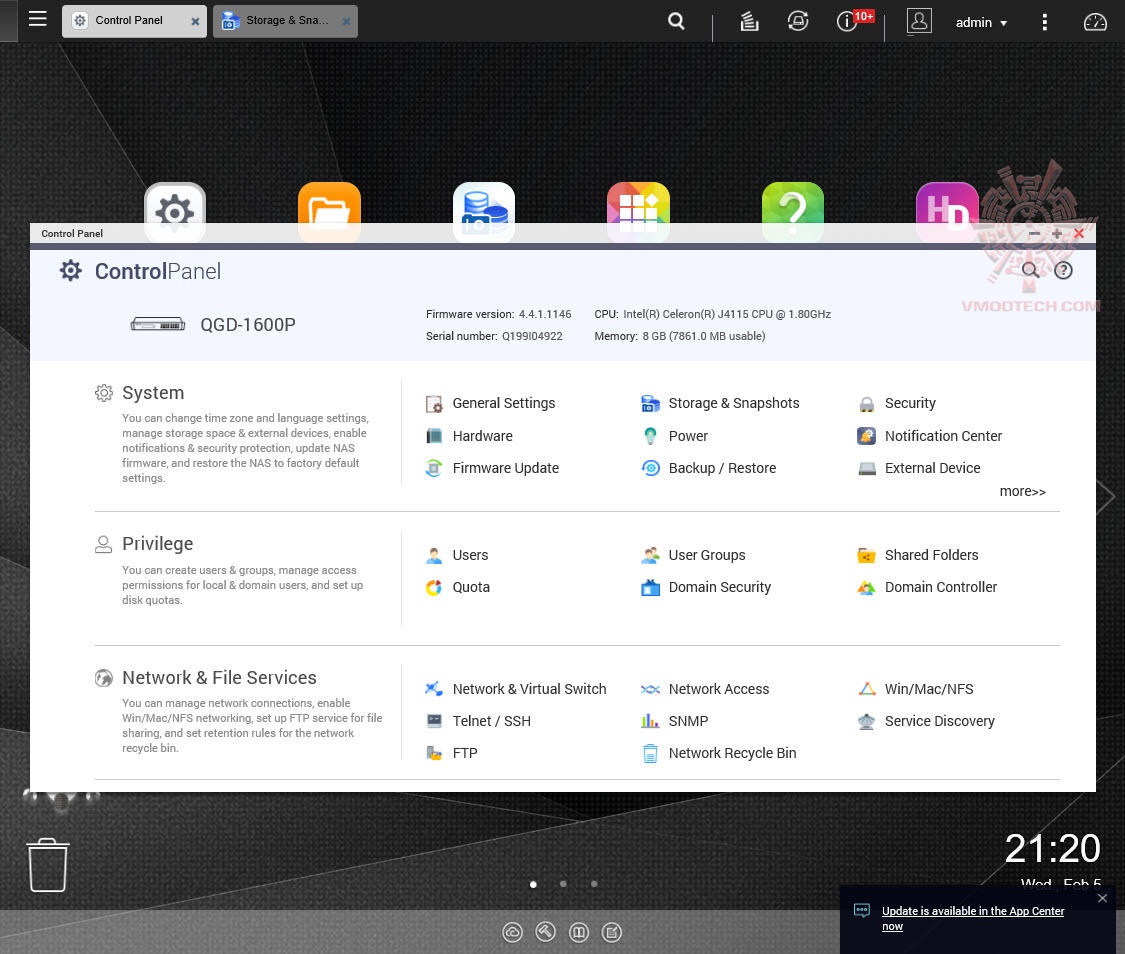Image resolution: width=1125 pixels, height=954 pixels.
Task: Open Hardware settings
Action: (x=470, y=436)
